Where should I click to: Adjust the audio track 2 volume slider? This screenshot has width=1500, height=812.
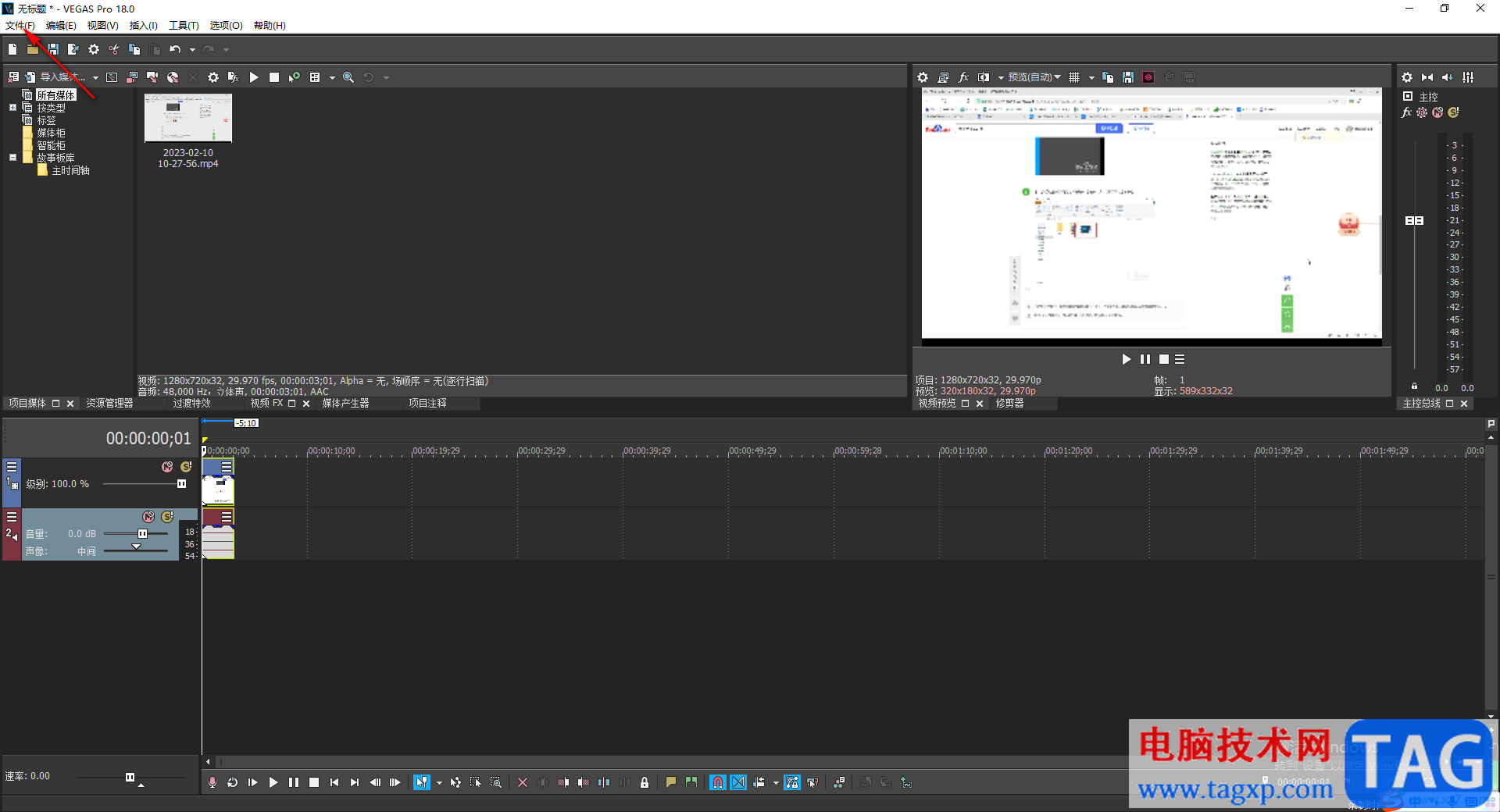tap(142, 534)
